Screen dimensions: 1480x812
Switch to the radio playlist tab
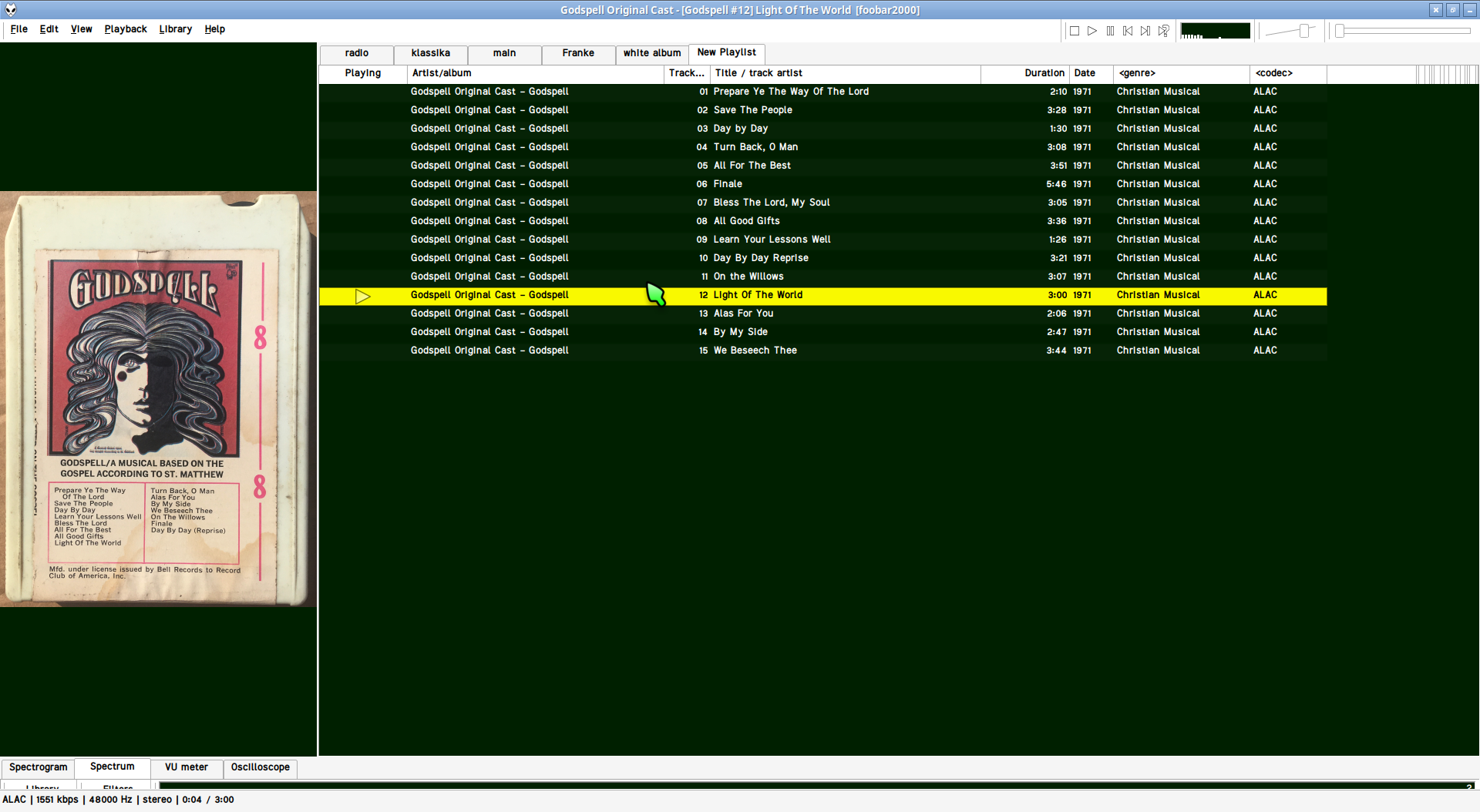[357, 54]
